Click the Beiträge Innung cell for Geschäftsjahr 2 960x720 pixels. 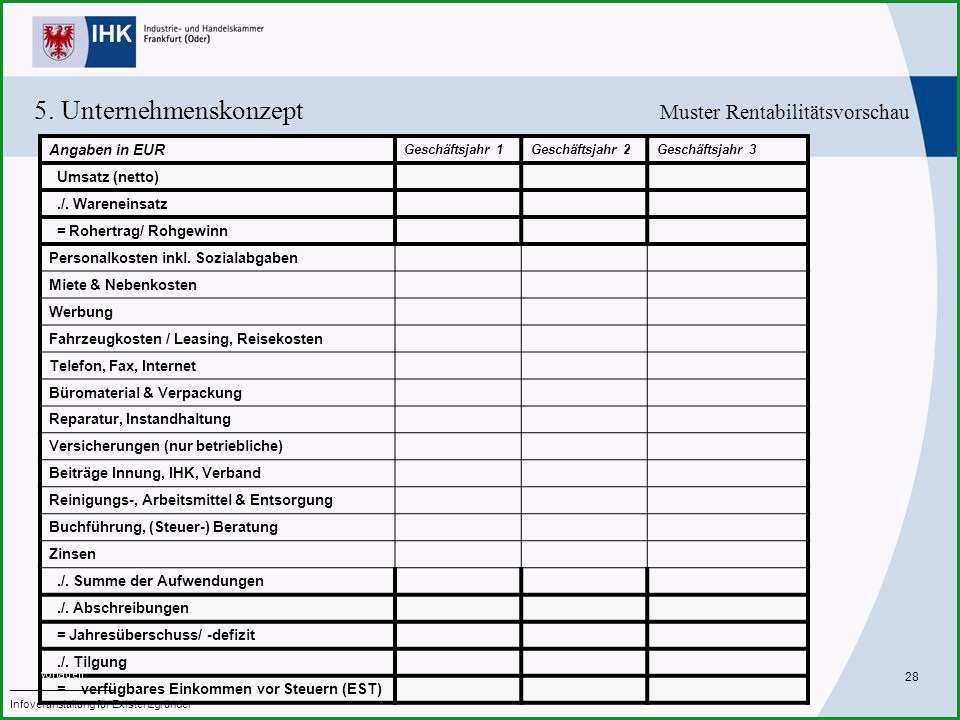pos(584,473)
